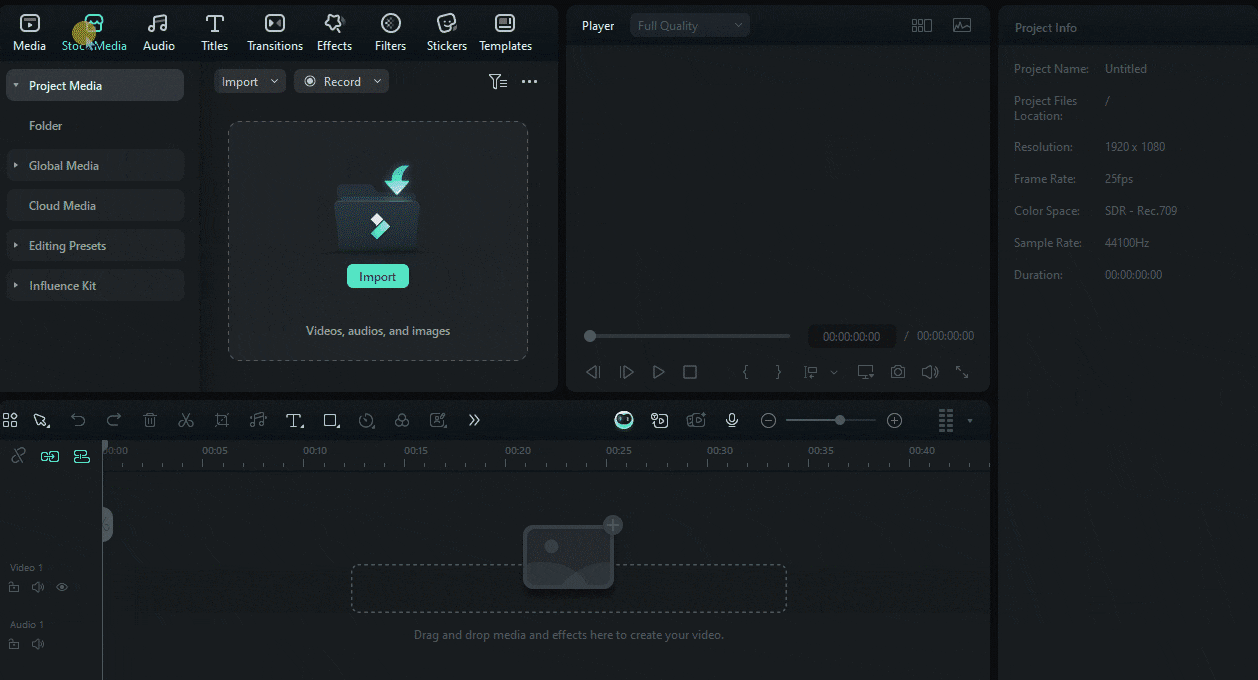Select the rectangle shape tool
The height and width of the screenshot is (680, 1258).
point(331,421)
